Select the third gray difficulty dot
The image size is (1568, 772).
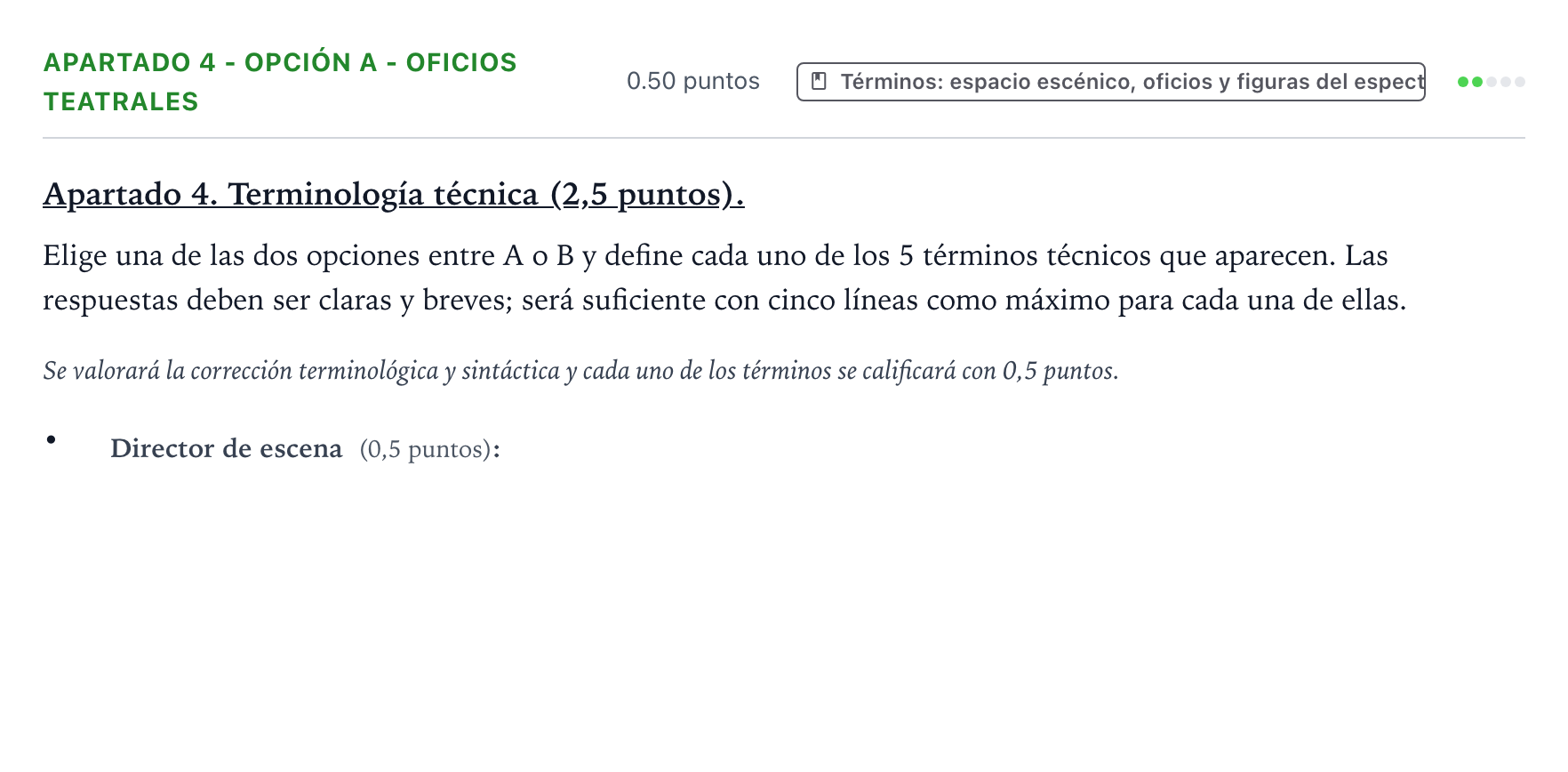(1492, 82)
